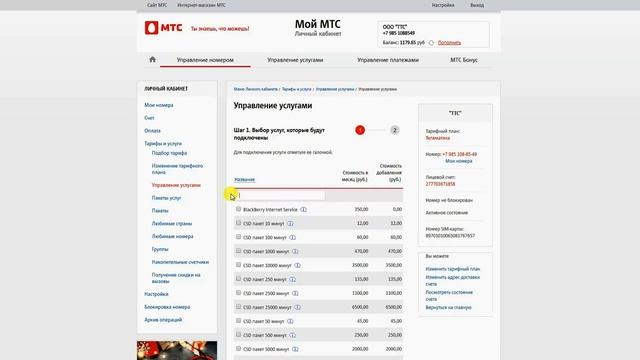Open info icon for CSD пакет 10000 минут
The image size is (640, 360).
(x=297, y=265)
